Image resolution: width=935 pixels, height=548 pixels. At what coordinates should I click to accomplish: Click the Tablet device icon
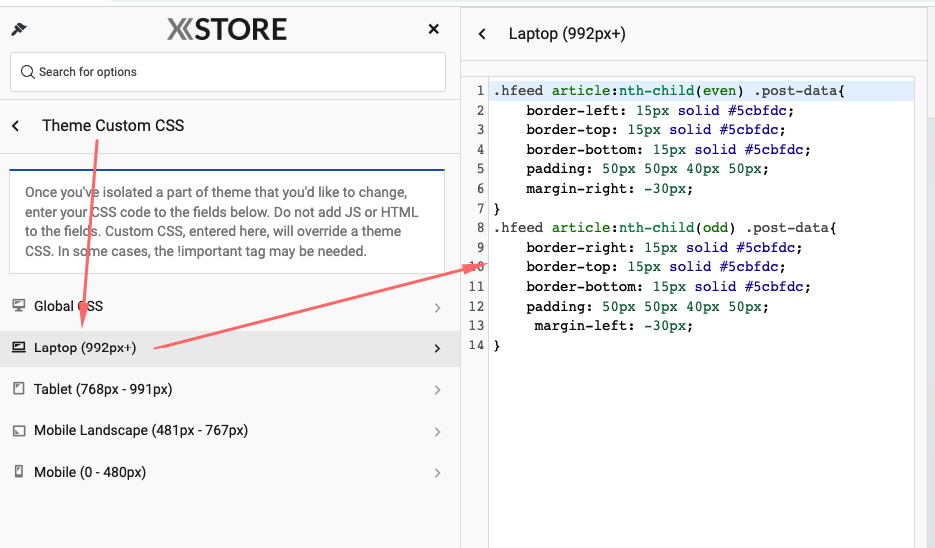pyautogui.click(x=19, y=389)
